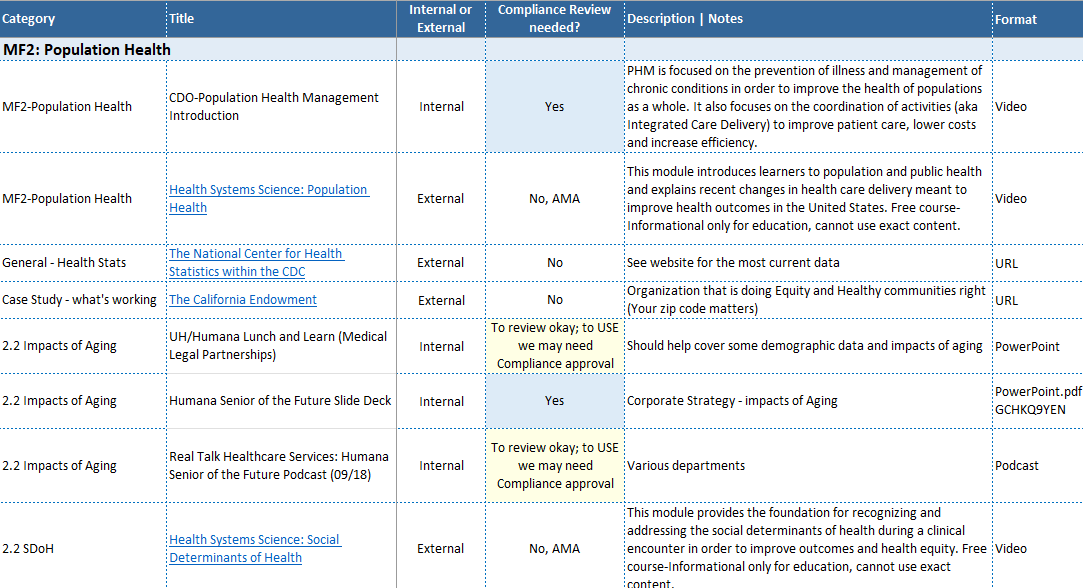This screenshot has height=588, width=1083.
Task: Select the General - Health Stats category cell
Action: tap(83, 263)
